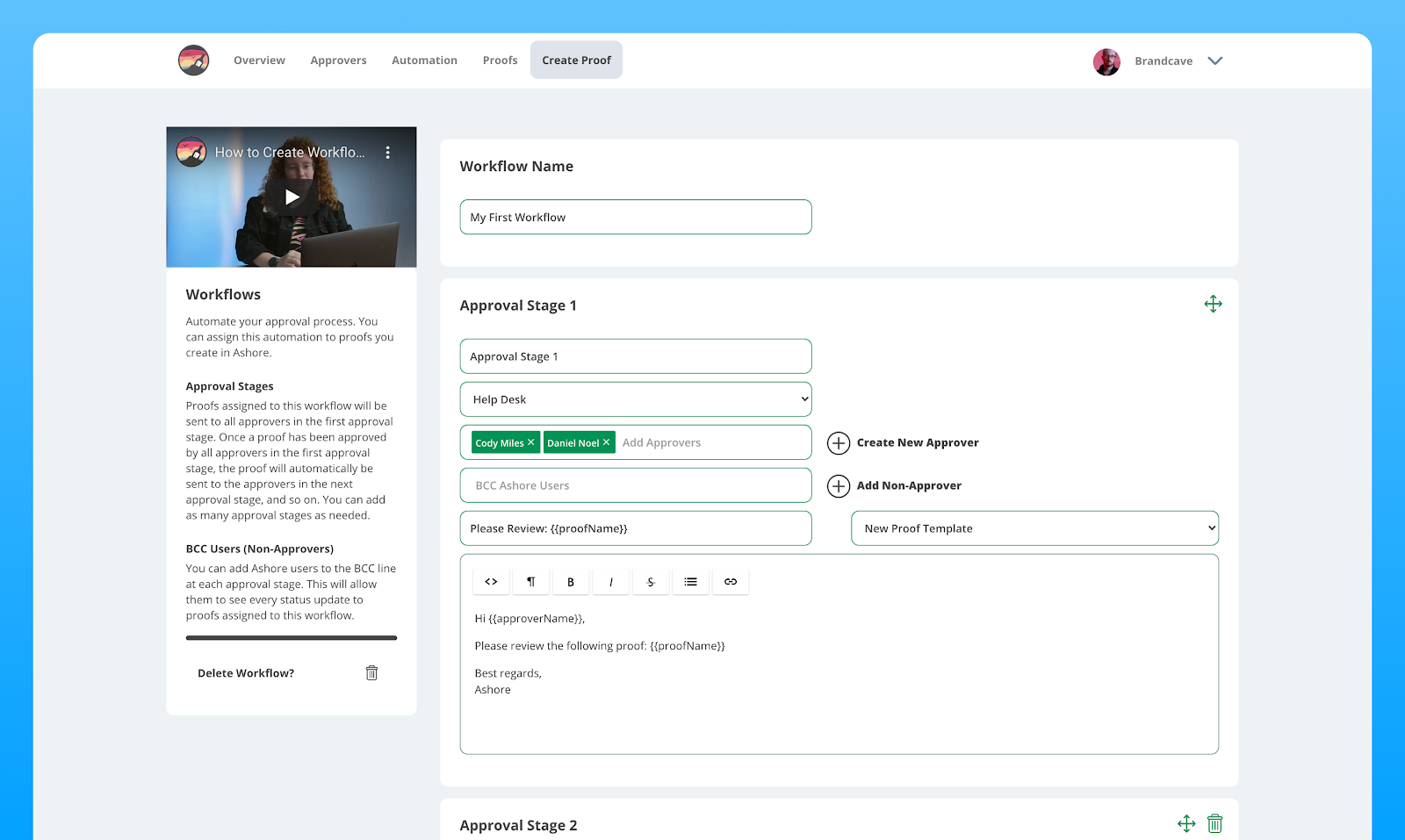Toggle italic formatting
The width and height of the screenshot is (1405, 840).
tap(611, 581)
